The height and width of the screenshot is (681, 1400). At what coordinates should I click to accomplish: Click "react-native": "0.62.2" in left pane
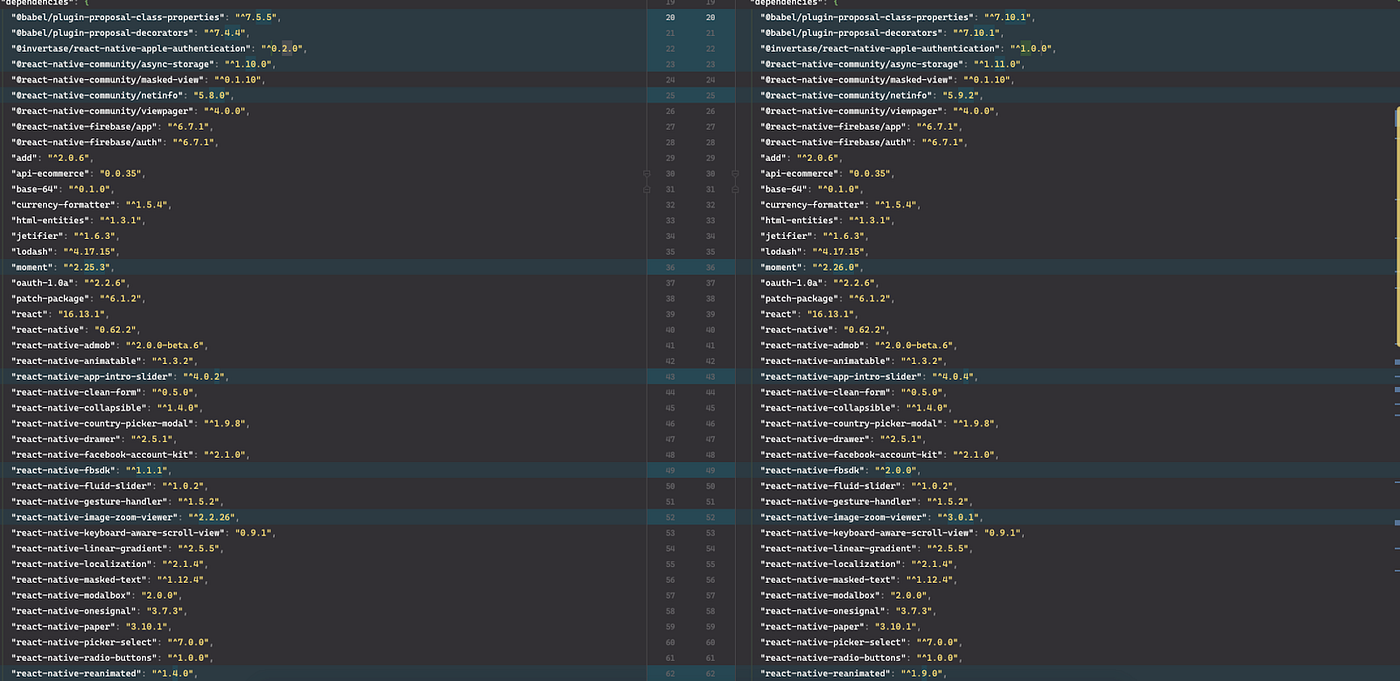76,329
